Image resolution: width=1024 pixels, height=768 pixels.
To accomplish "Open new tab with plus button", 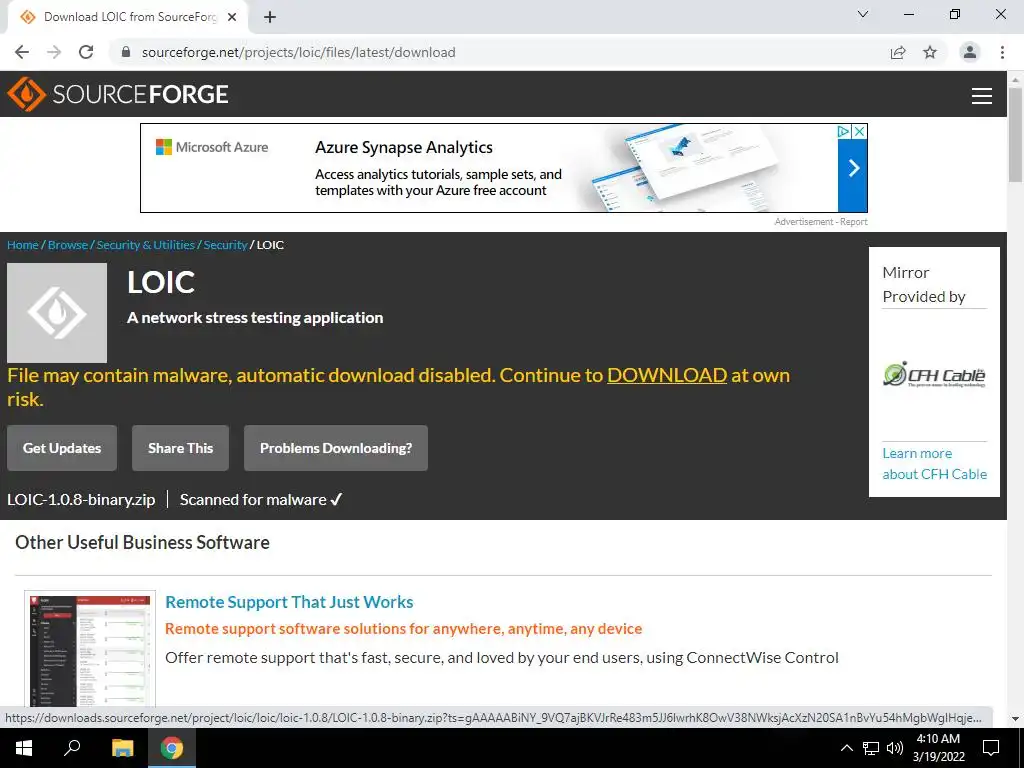I will 270,17.
